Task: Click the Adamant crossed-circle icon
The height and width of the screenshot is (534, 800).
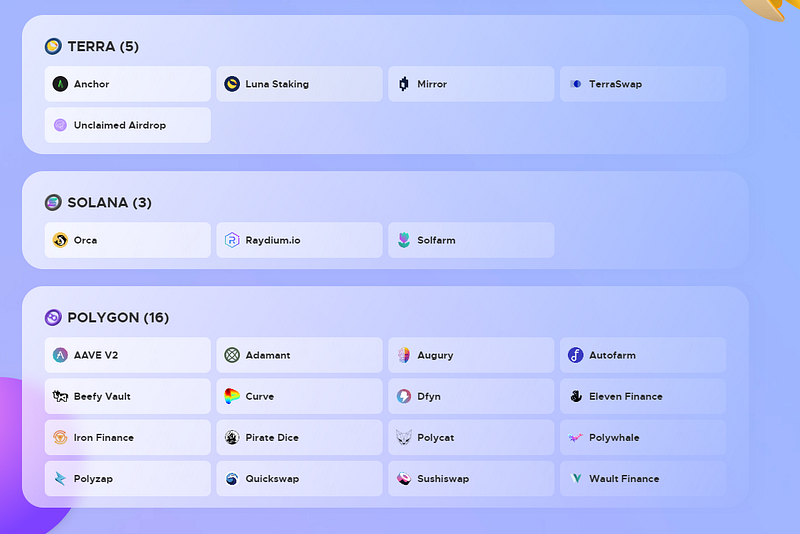Action: pyautogui.click(x=232, y=354)
